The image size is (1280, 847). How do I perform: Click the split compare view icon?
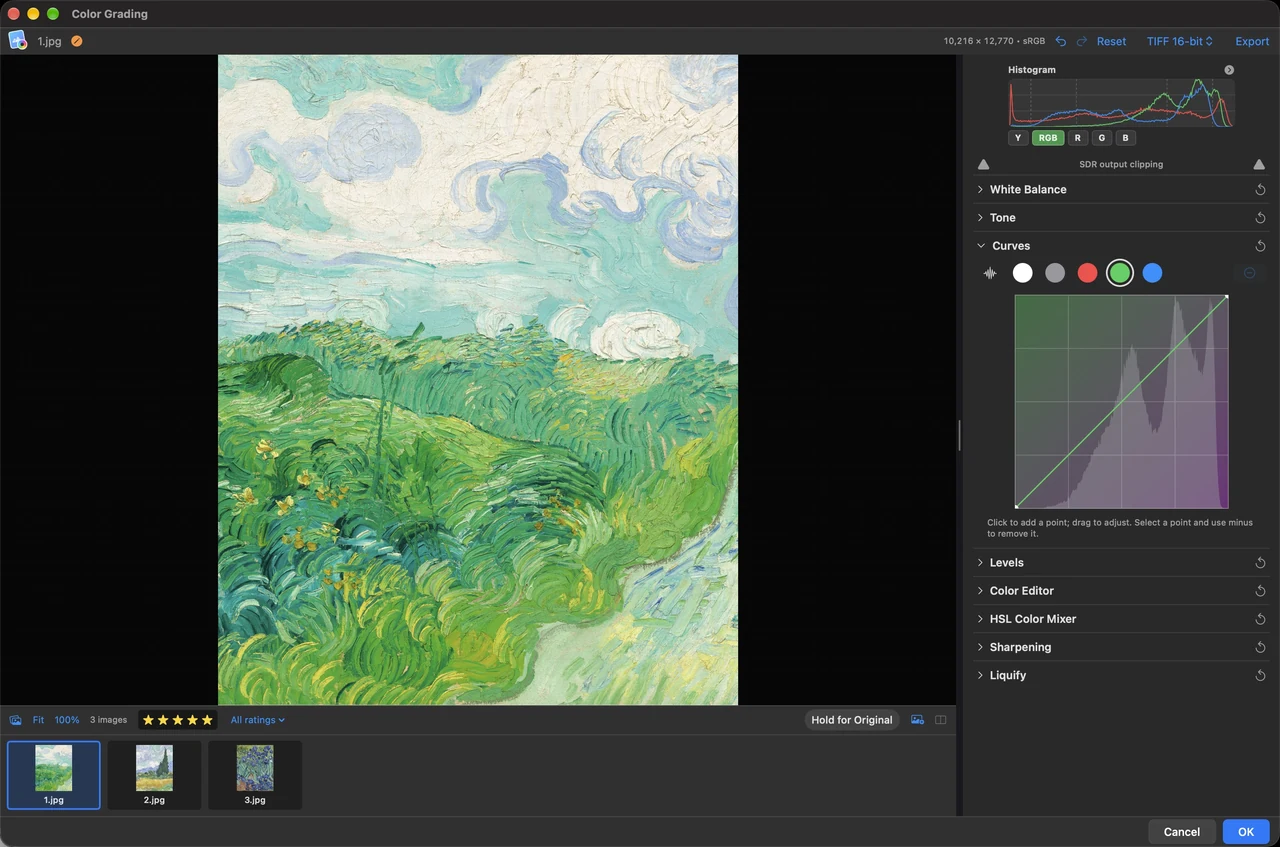click(x=940, y=720)
